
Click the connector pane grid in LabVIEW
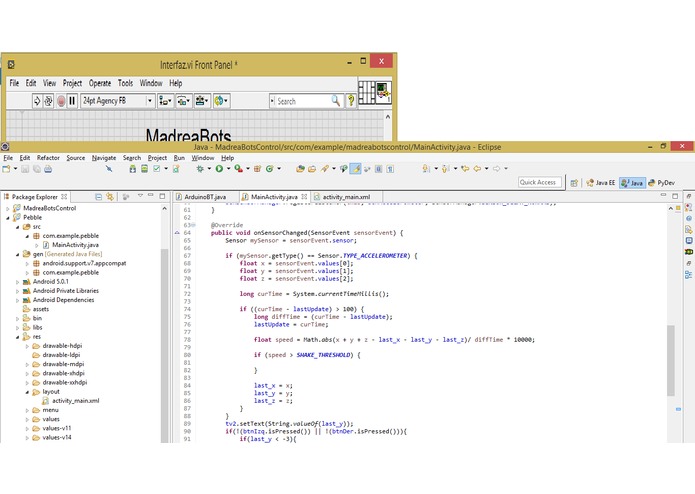(x=367, y=92)
